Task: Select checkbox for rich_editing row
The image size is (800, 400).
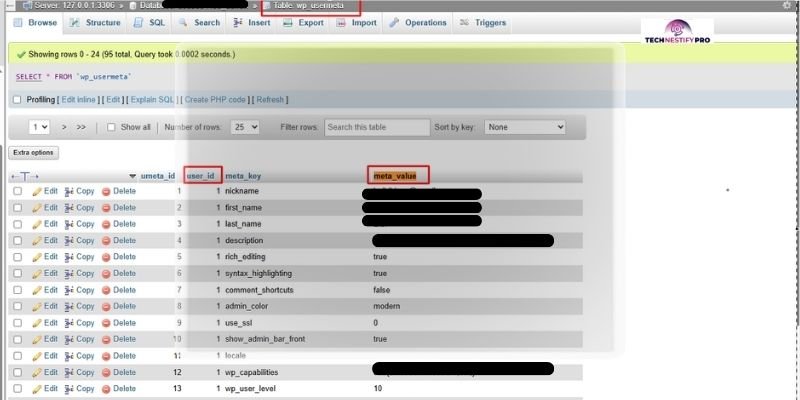Action: point(18,257)
